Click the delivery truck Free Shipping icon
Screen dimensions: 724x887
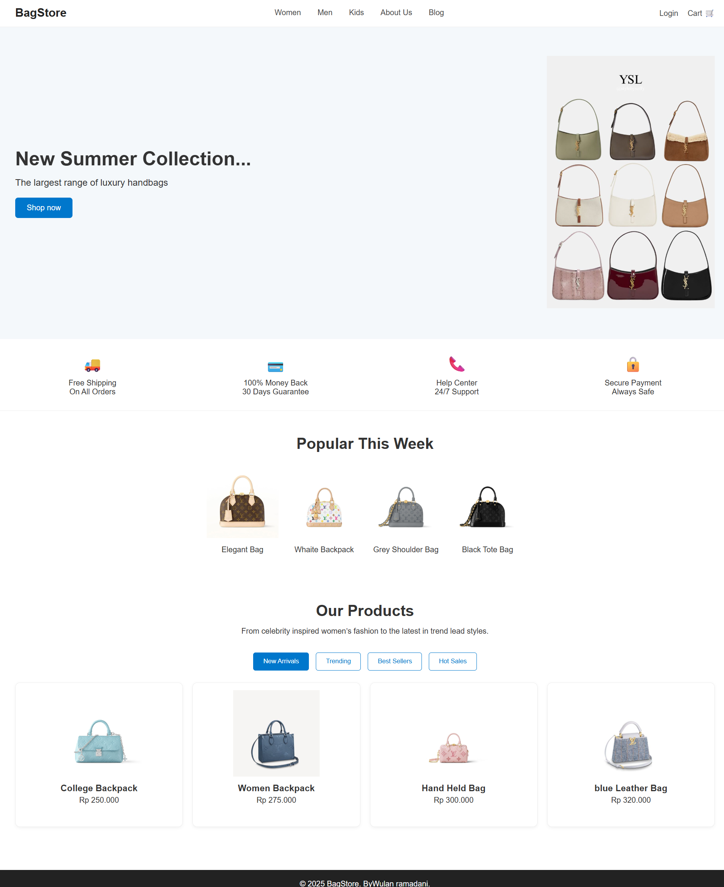coord(92,365)
